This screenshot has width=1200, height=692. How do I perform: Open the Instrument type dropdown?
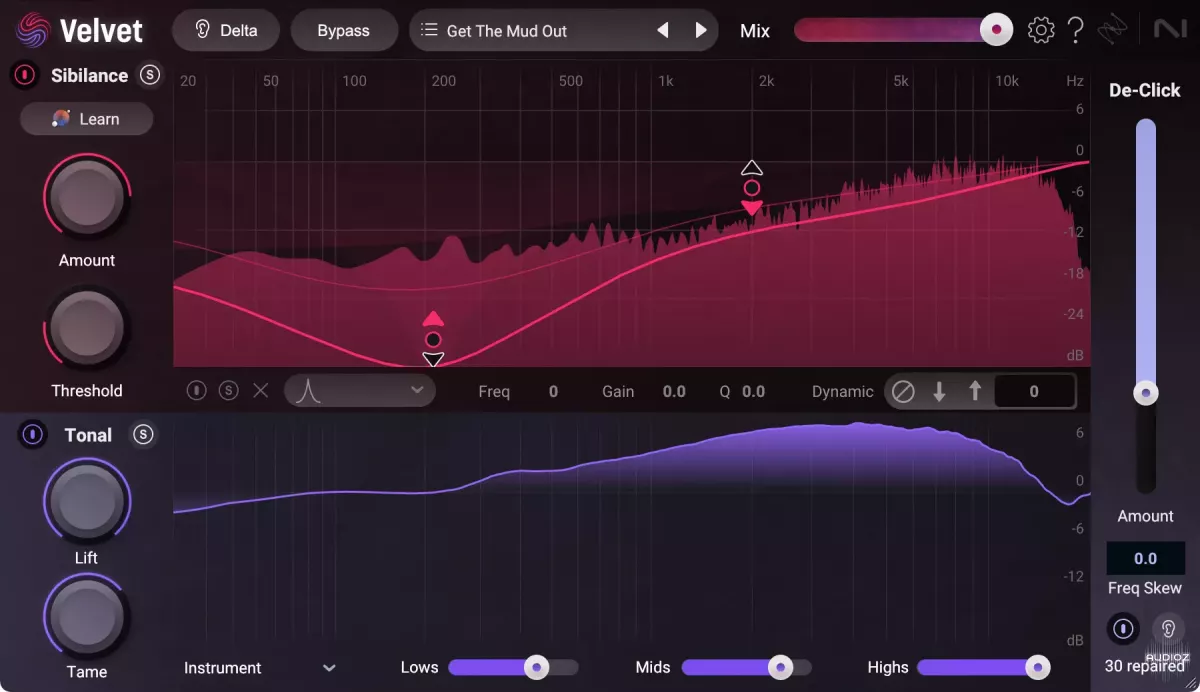(x=260, y=667)
